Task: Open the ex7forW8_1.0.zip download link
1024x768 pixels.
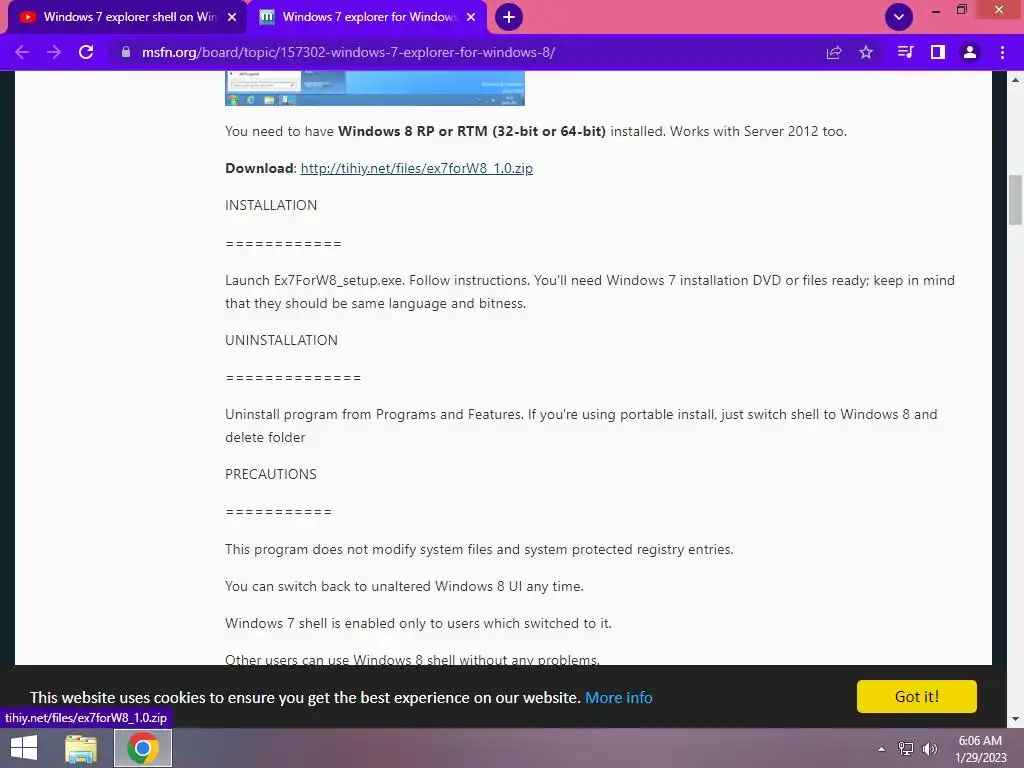Action: tap(417, 168)
